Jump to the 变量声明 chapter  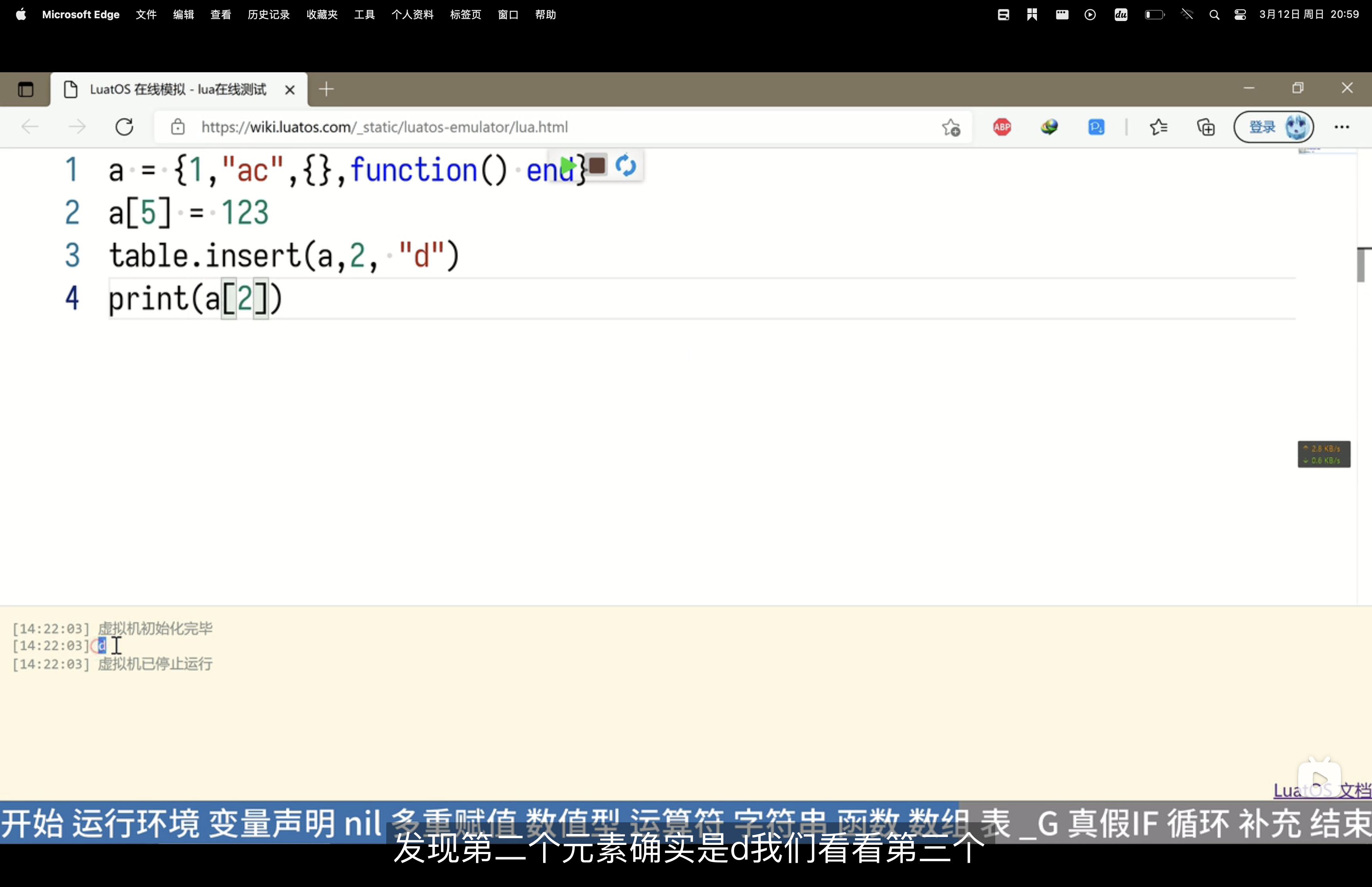click(x=271, y=823)
